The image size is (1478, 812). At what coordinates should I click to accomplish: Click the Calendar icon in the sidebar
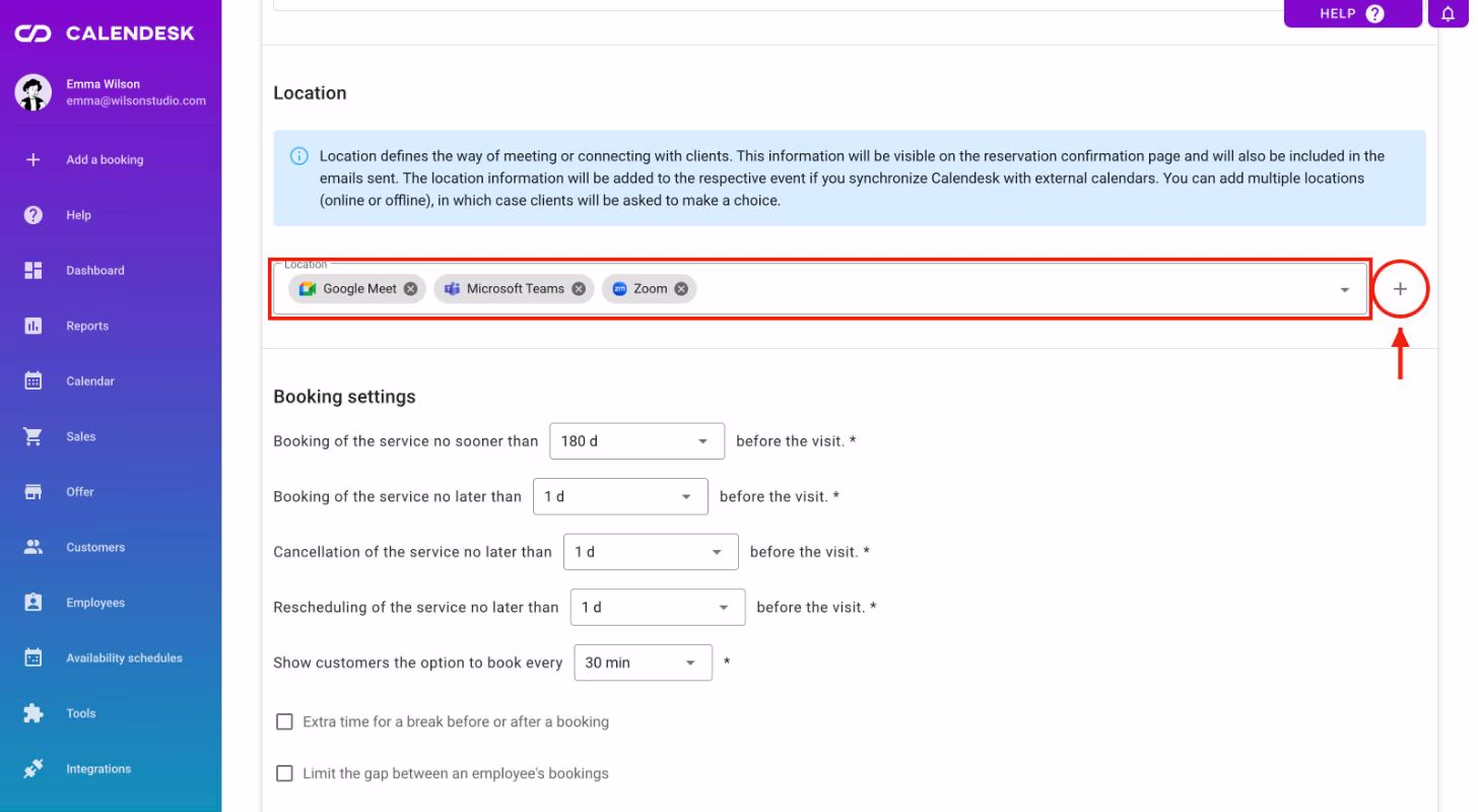click(33, 381)
